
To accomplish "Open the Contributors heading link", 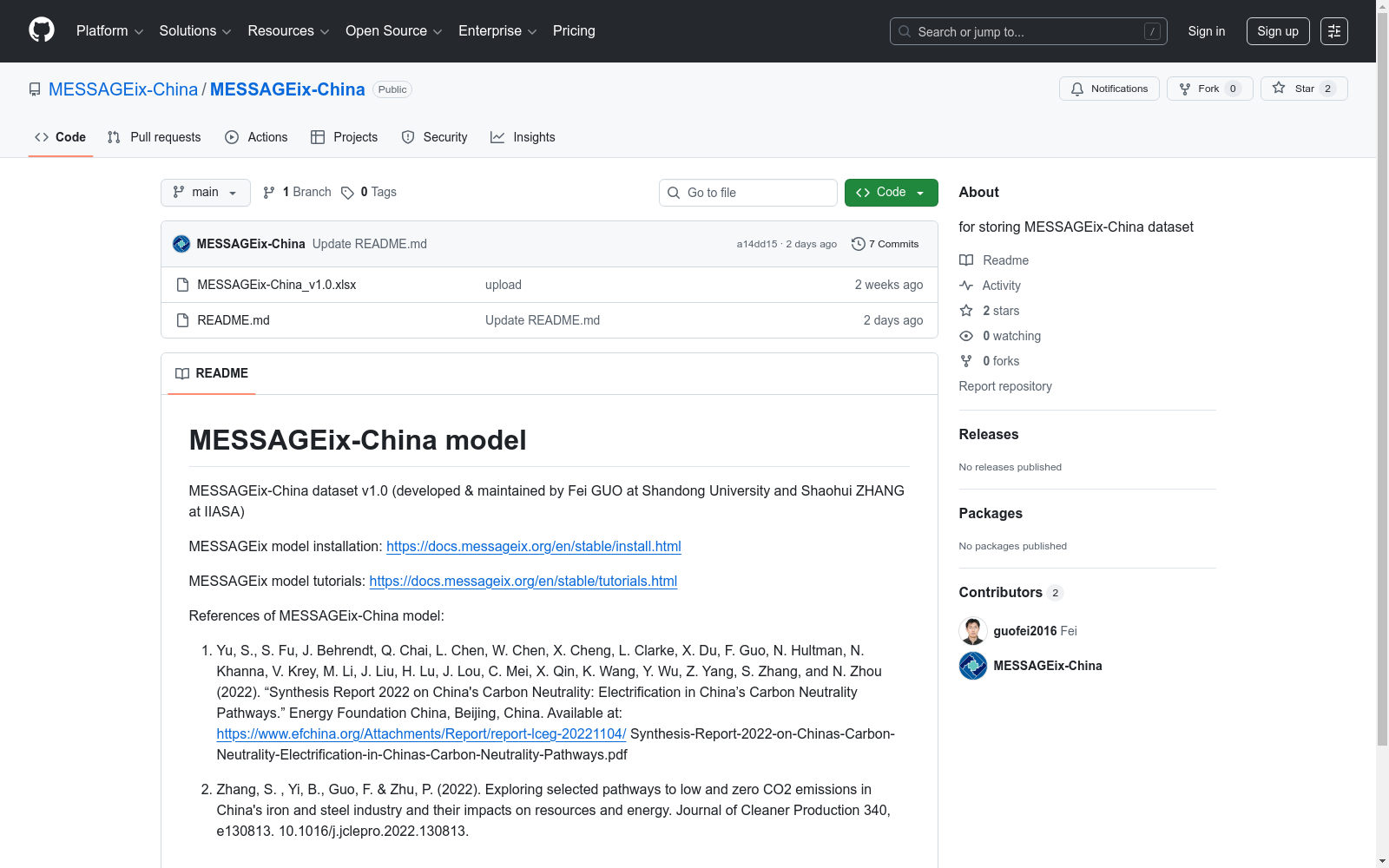I will pyautogui.click(x=1011, y=592).
